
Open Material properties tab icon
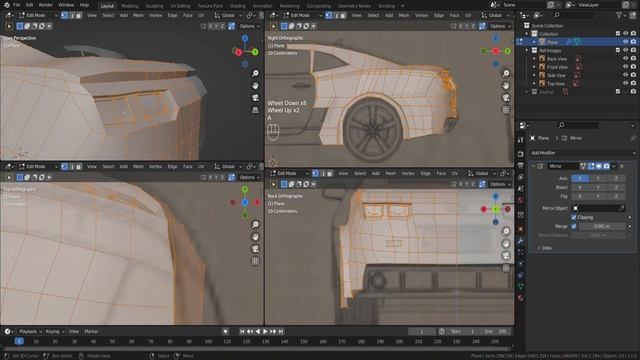tap(521, 298)
